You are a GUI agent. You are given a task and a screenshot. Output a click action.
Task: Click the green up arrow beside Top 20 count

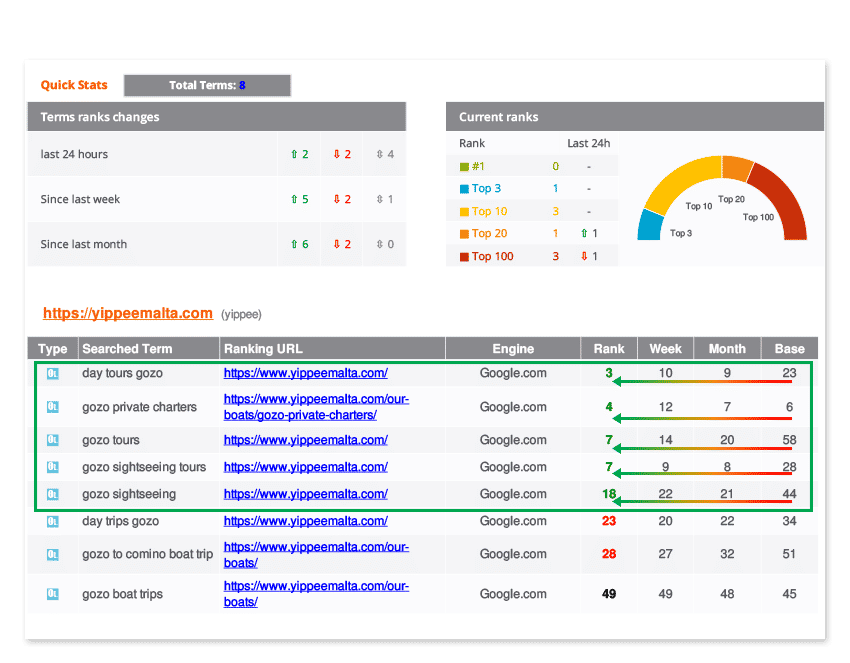tap(584, 234)
